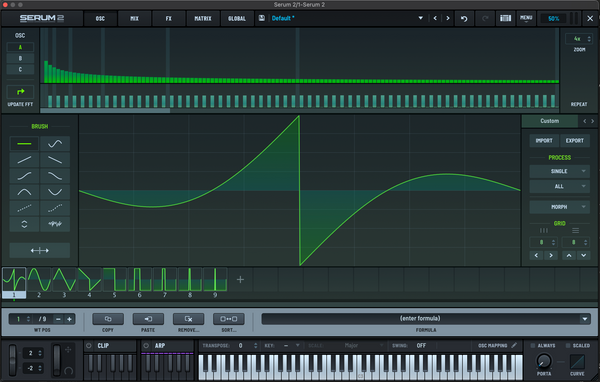Image resolution: width=600 pixels, height=382 pixels.
Task: Click the pitch bend wheel
Action: [x=13, y=360]
